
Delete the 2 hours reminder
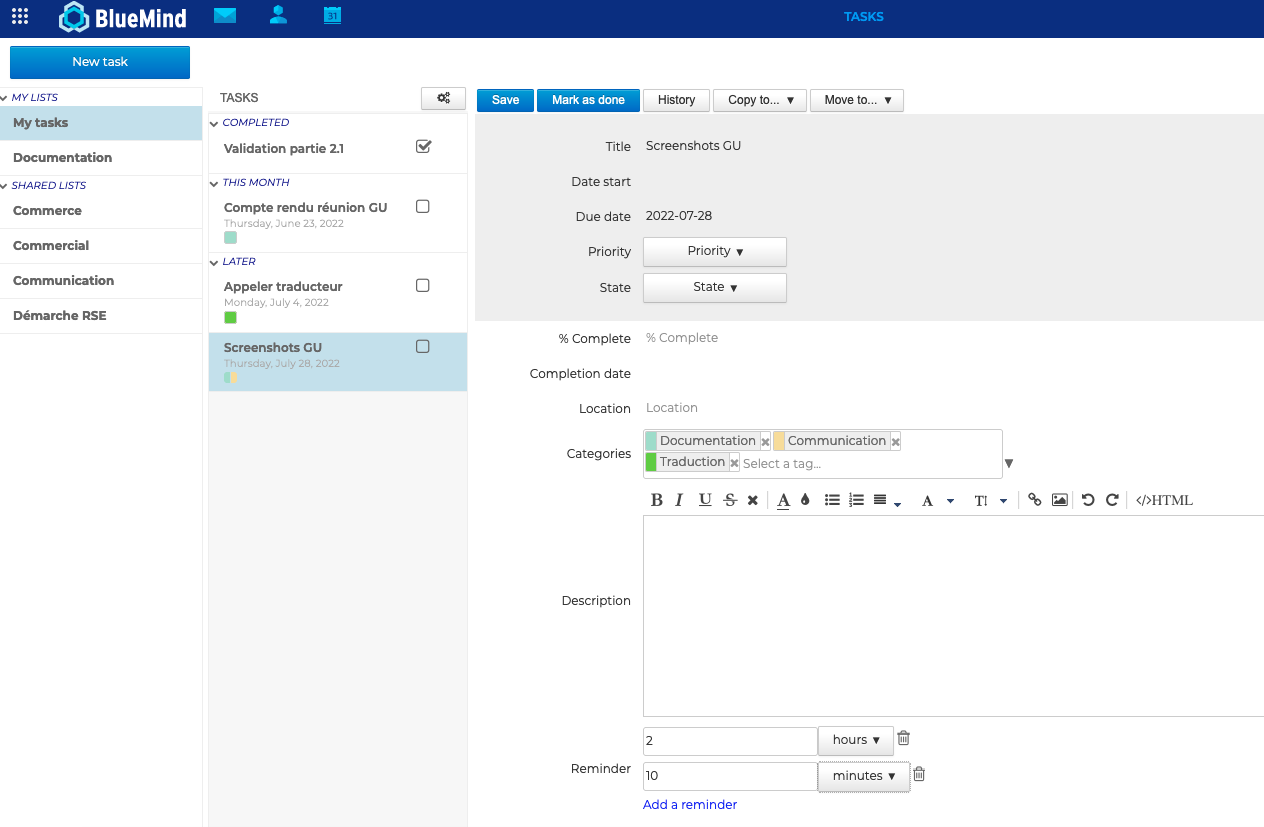point(904,738)
